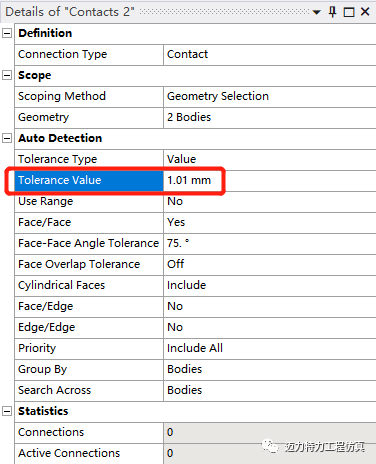The height and width of the screenshot is (464, 376).
Task: Collapse the Auto Detection section
Action: (x=7, y=138)
